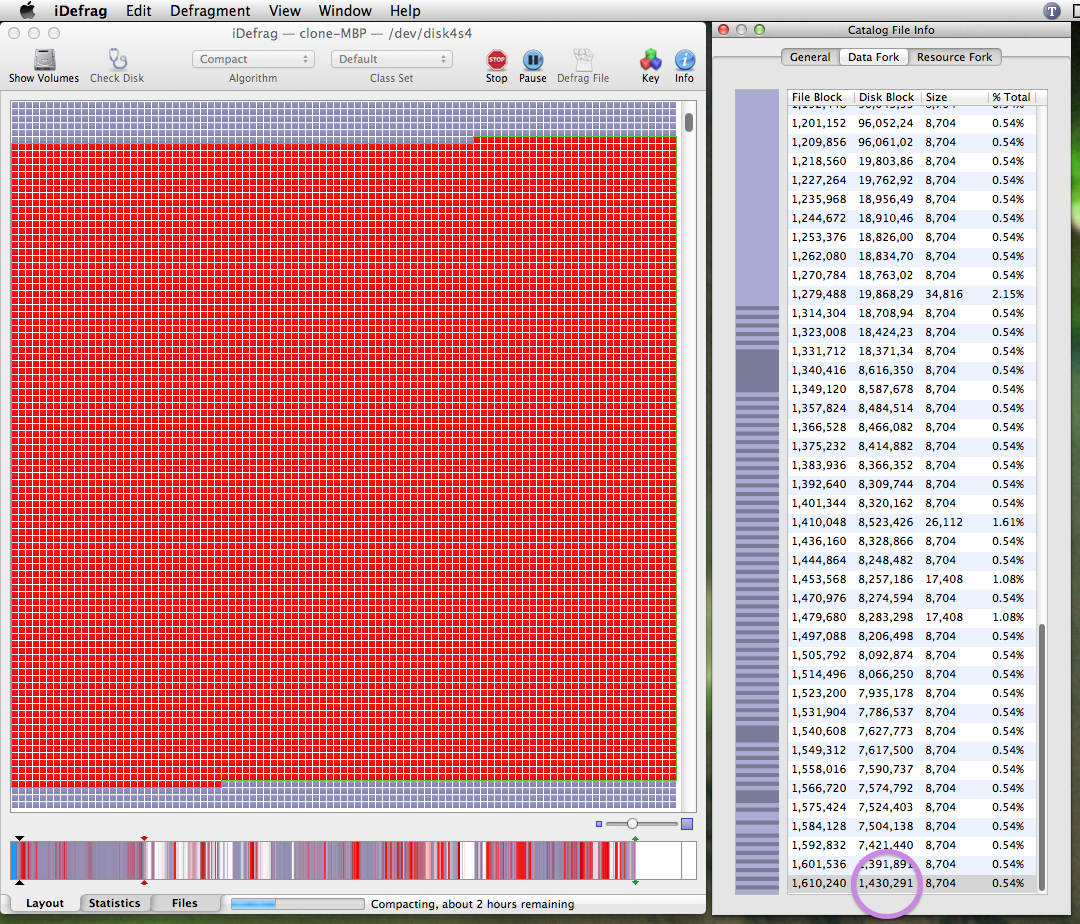Click size value 26,112
The height and width of the screenshot is (924, 1080).
click(x=944, y=522)
